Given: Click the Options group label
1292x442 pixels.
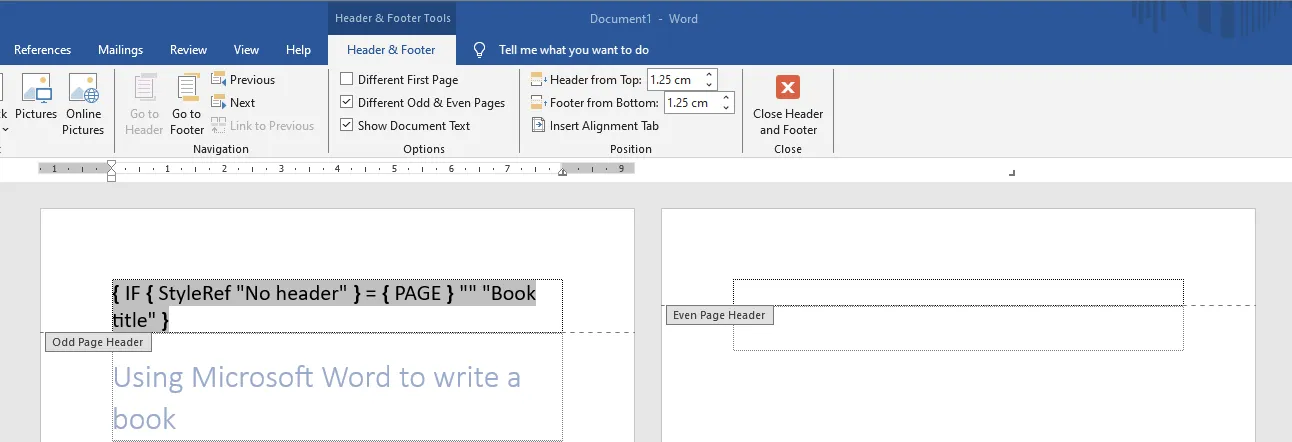Looking at the screenshot, I should pos(424,149).
